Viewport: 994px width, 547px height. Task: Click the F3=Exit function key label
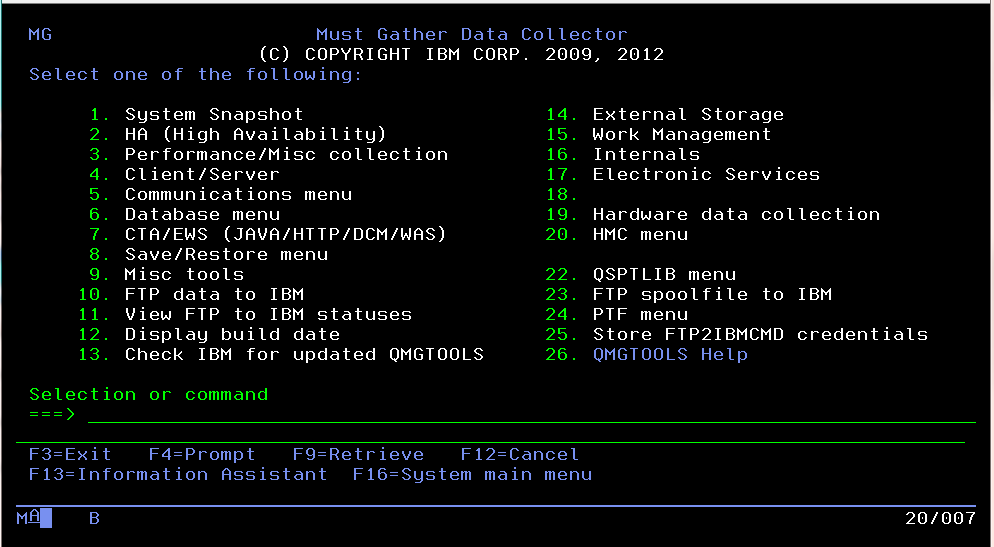click(70, 454)
